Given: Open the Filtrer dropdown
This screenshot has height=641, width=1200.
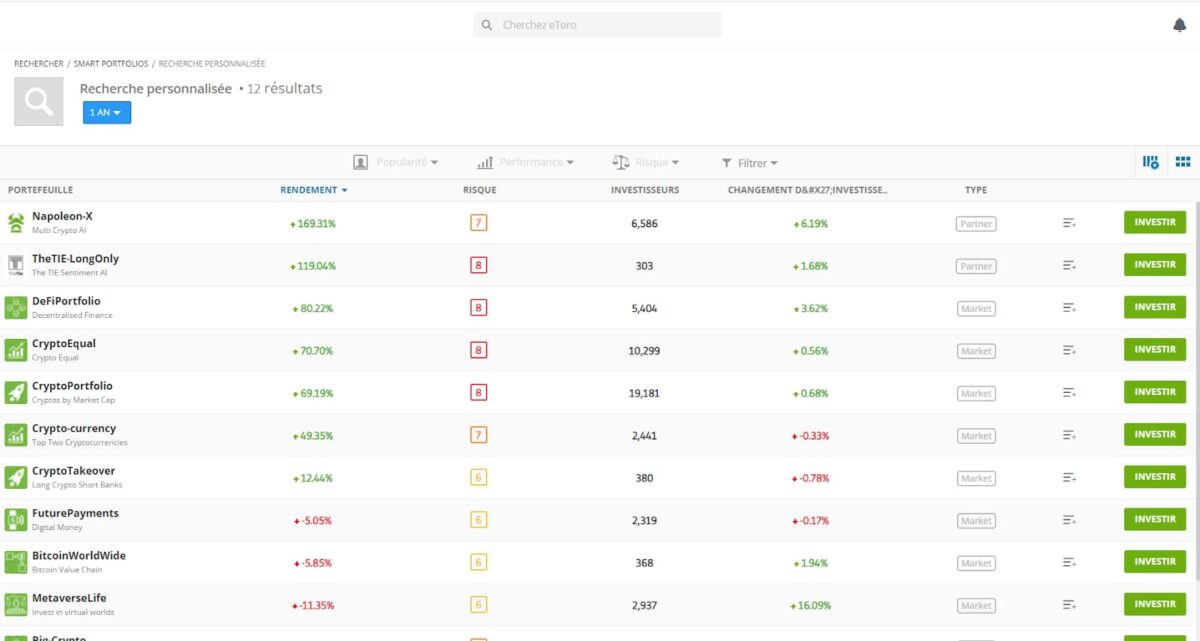Looking at the screenshot, I should coord(749,163).
